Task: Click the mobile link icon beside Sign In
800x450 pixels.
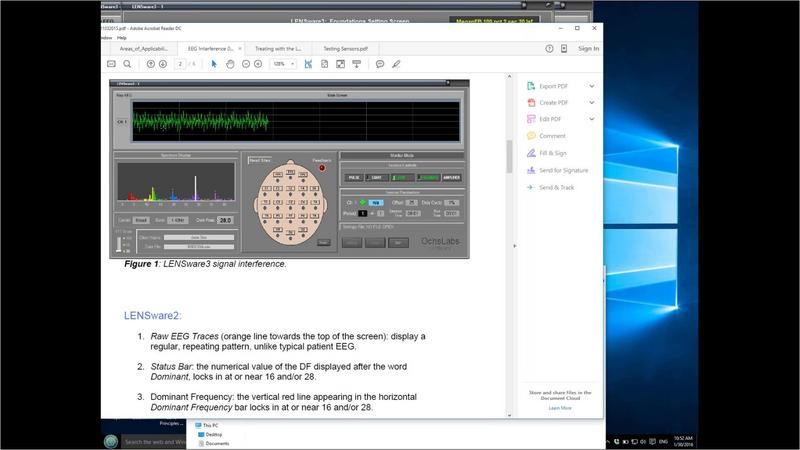Action: pos(564,48)
